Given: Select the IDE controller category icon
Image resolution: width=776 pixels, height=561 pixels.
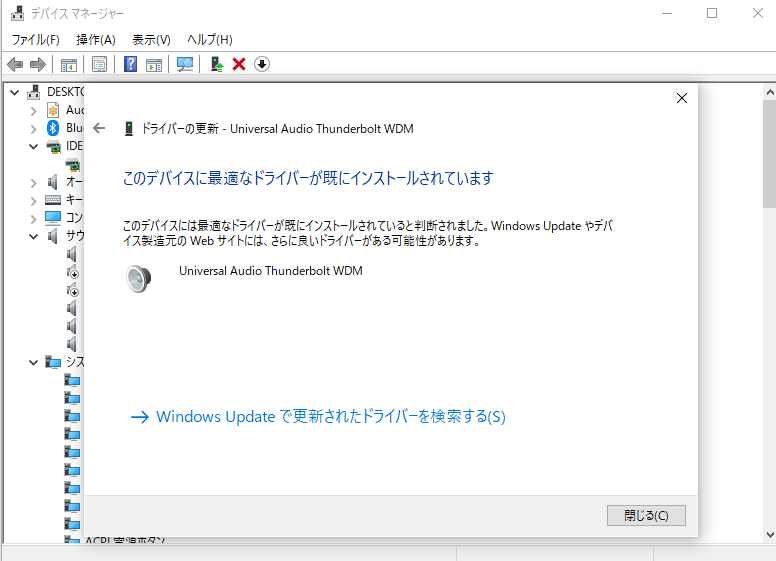Looking at the screenshot, I should tap(53, 146).
